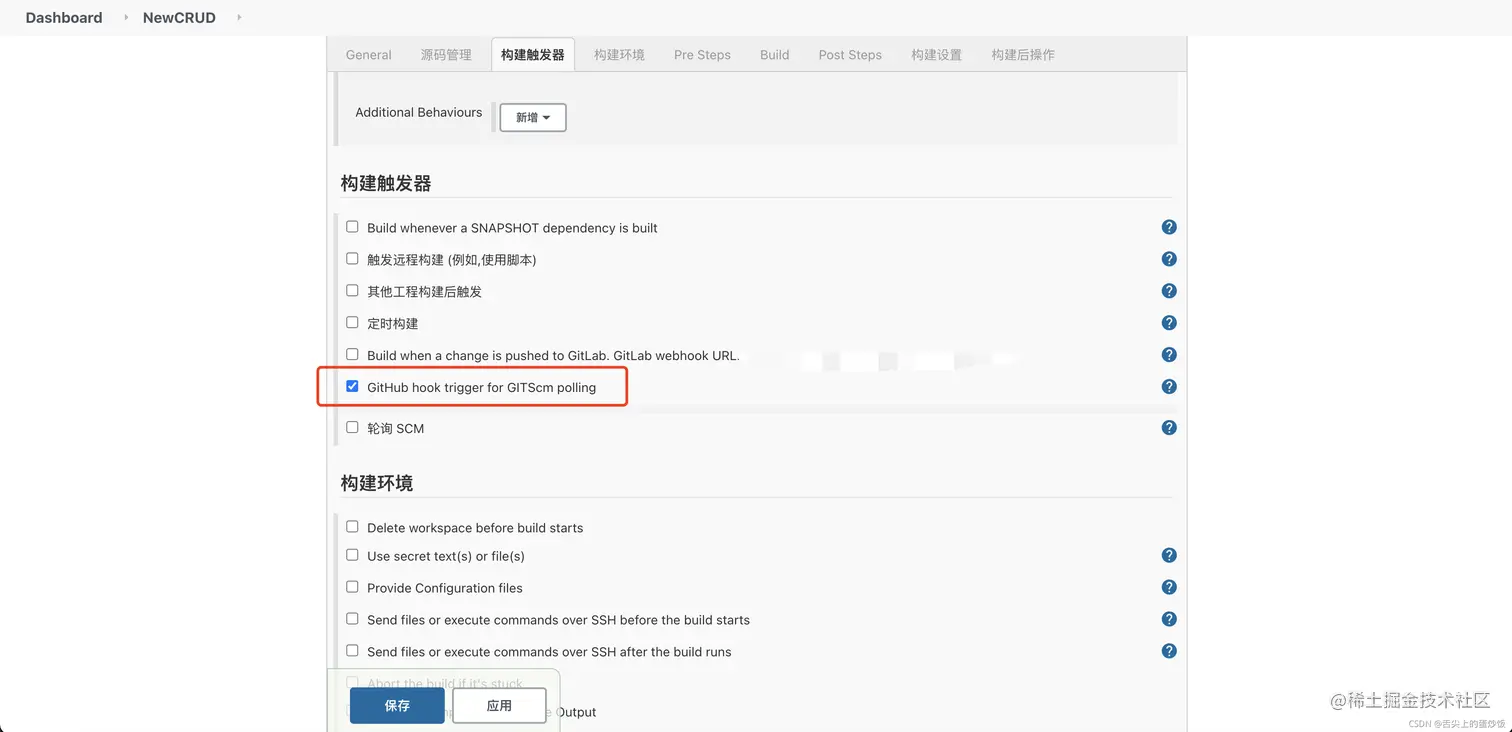Enable the 定时构建 checkbox

pos(352,323)
